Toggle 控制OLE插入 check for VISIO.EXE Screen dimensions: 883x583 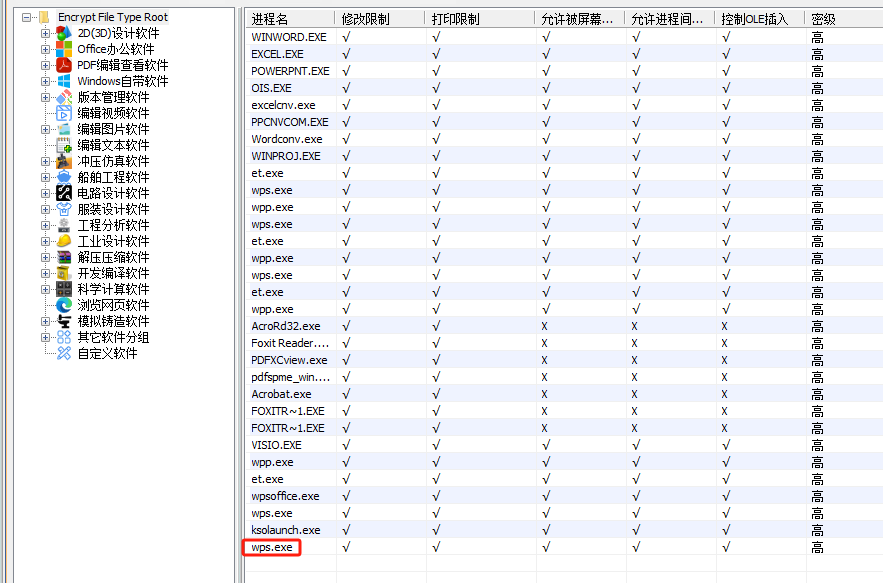click(x=725, y=445)
